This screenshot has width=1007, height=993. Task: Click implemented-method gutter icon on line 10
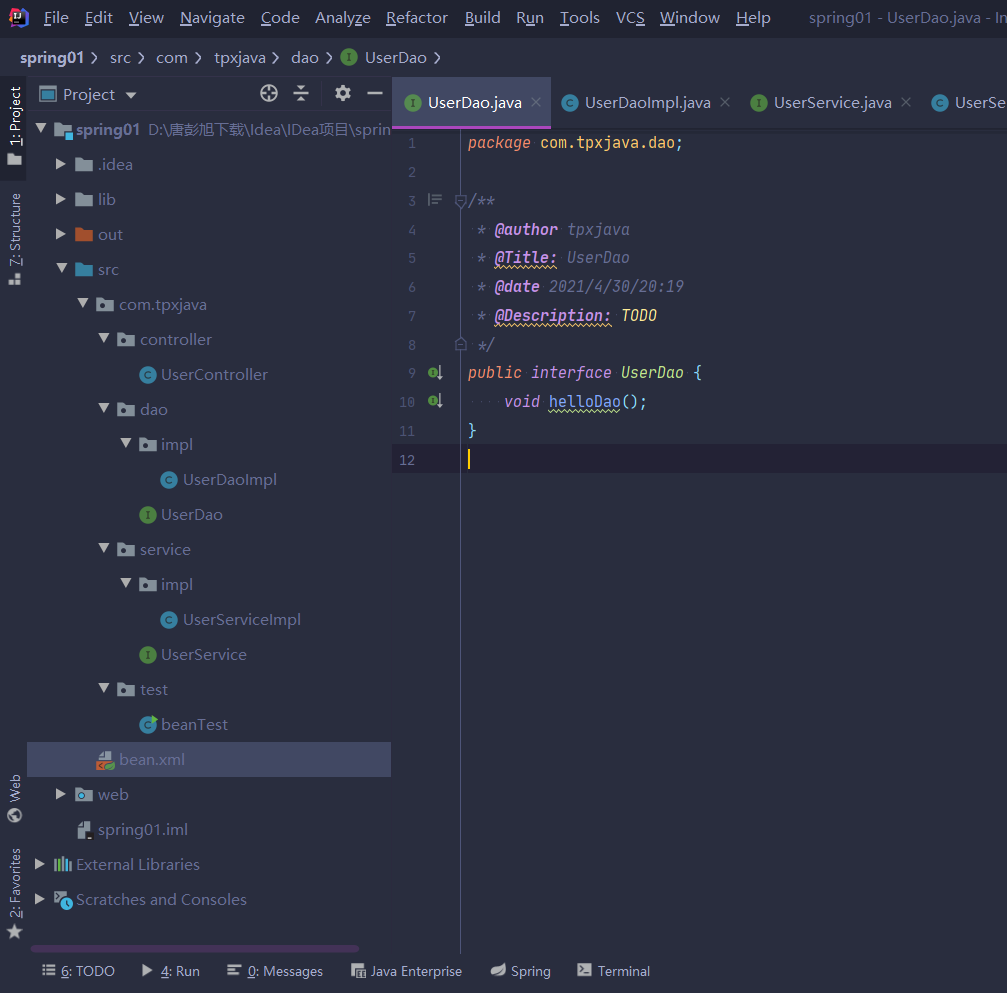click(x=435, y=401)
